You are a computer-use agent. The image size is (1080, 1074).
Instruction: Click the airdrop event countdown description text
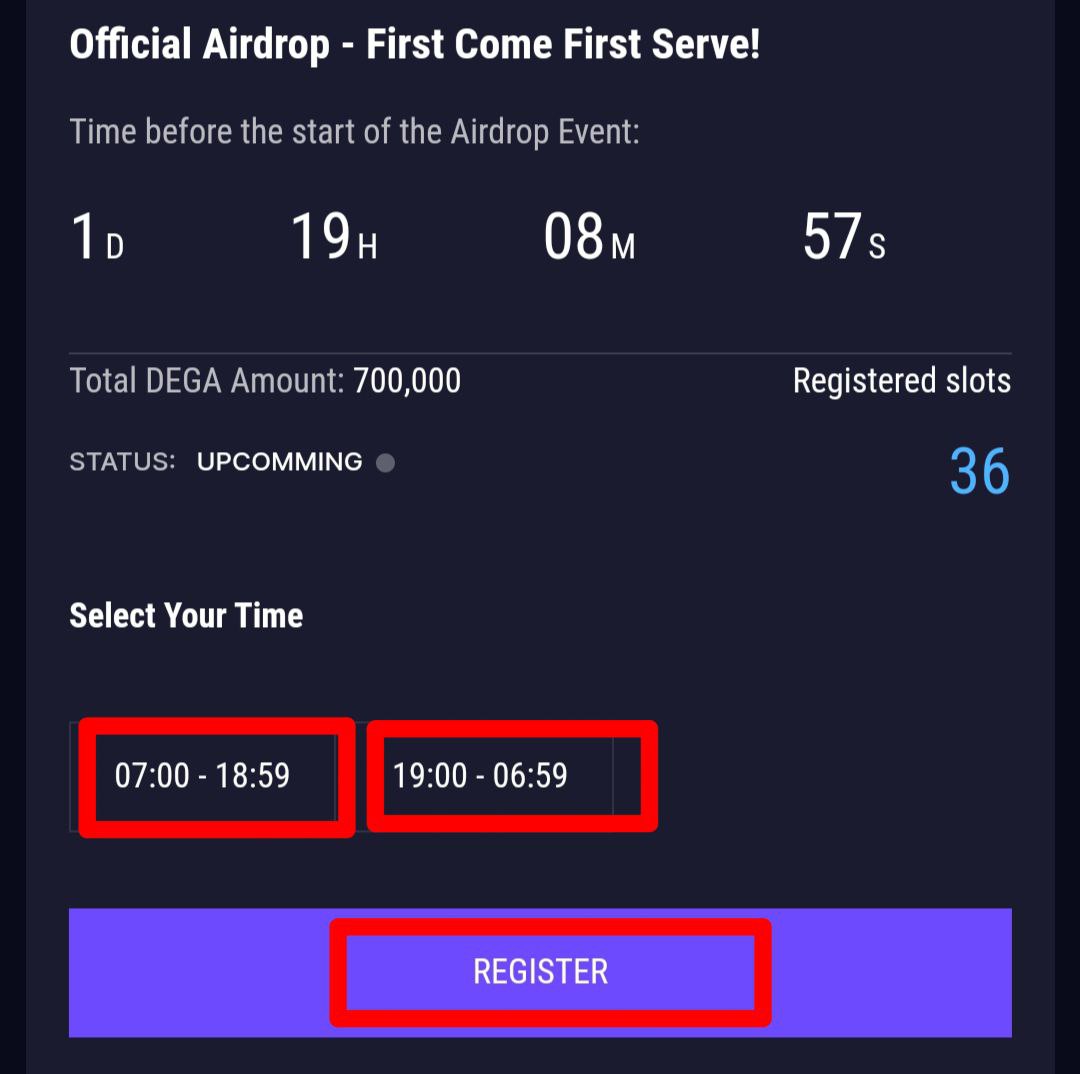pos(355,132)
